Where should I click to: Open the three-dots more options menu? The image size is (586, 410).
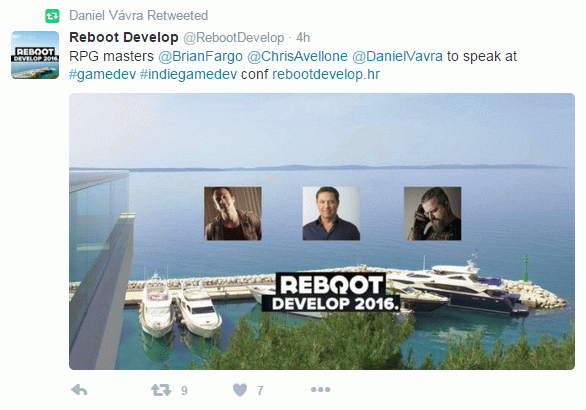(x=320, y=389)
